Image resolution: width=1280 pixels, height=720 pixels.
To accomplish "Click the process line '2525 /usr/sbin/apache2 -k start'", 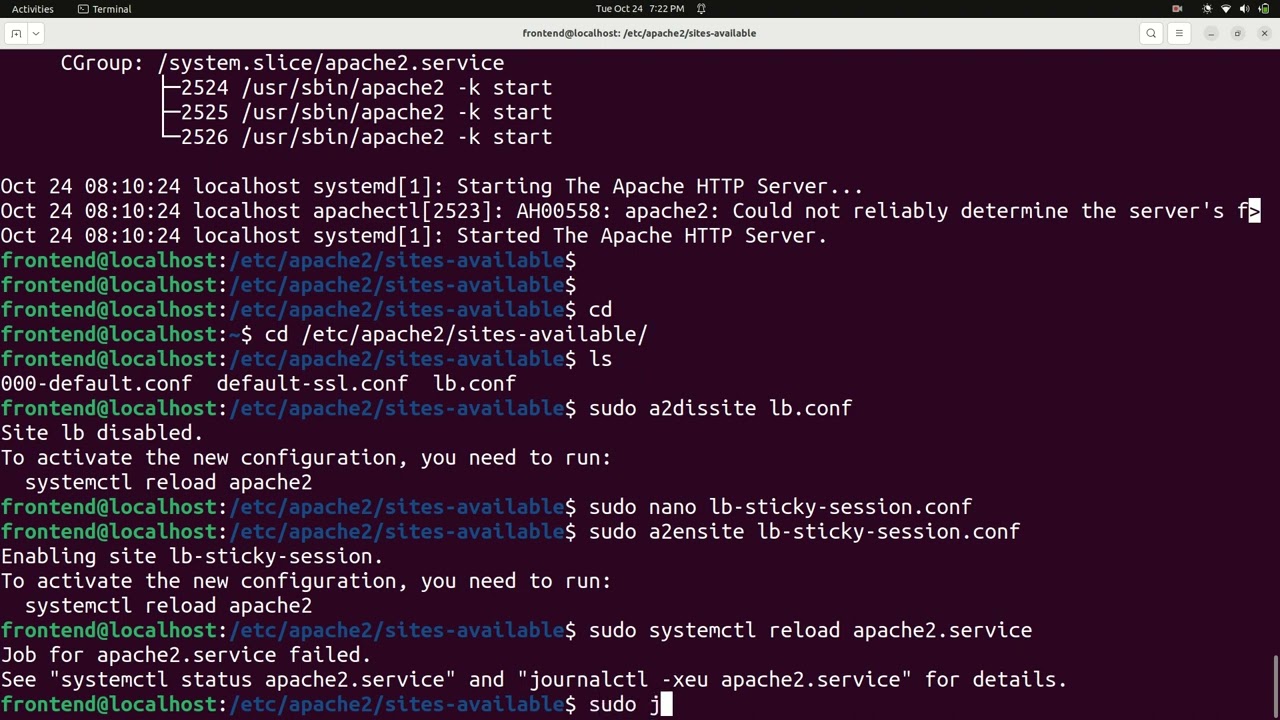I will pyautogui.click(x=366, y=113).
